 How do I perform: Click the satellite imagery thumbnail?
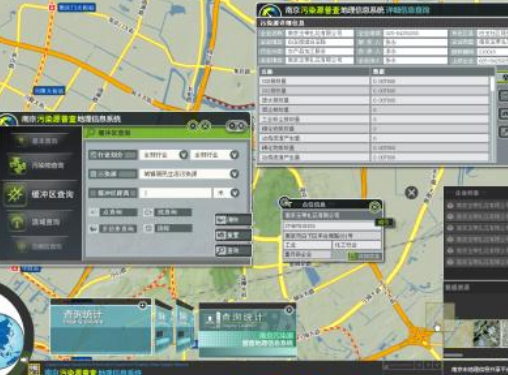coord(487,333)
